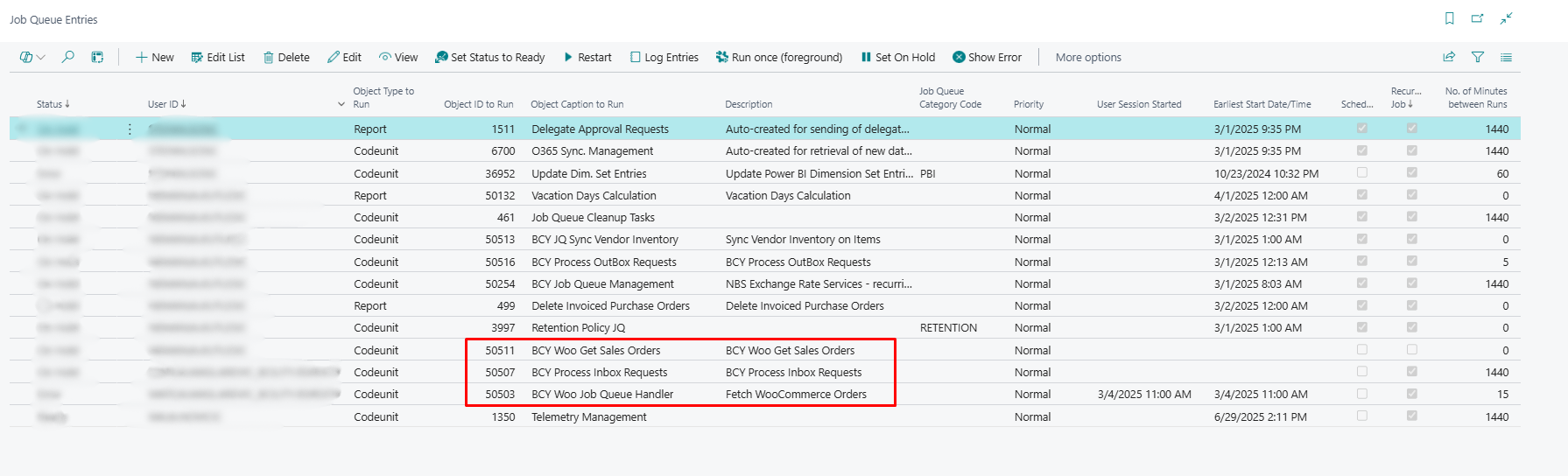Open the View action
The height and width of the screenshot is (476, 1568).
[398, 57]
